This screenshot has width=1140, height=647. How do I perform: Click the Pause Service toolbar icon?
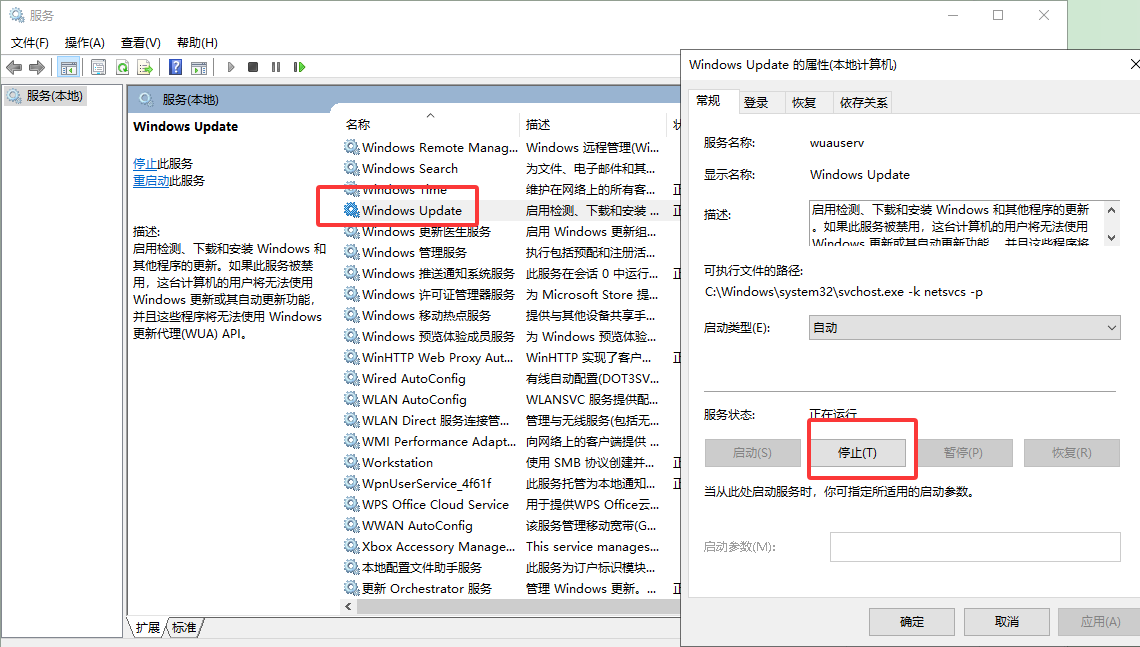[x=276, y=67]
